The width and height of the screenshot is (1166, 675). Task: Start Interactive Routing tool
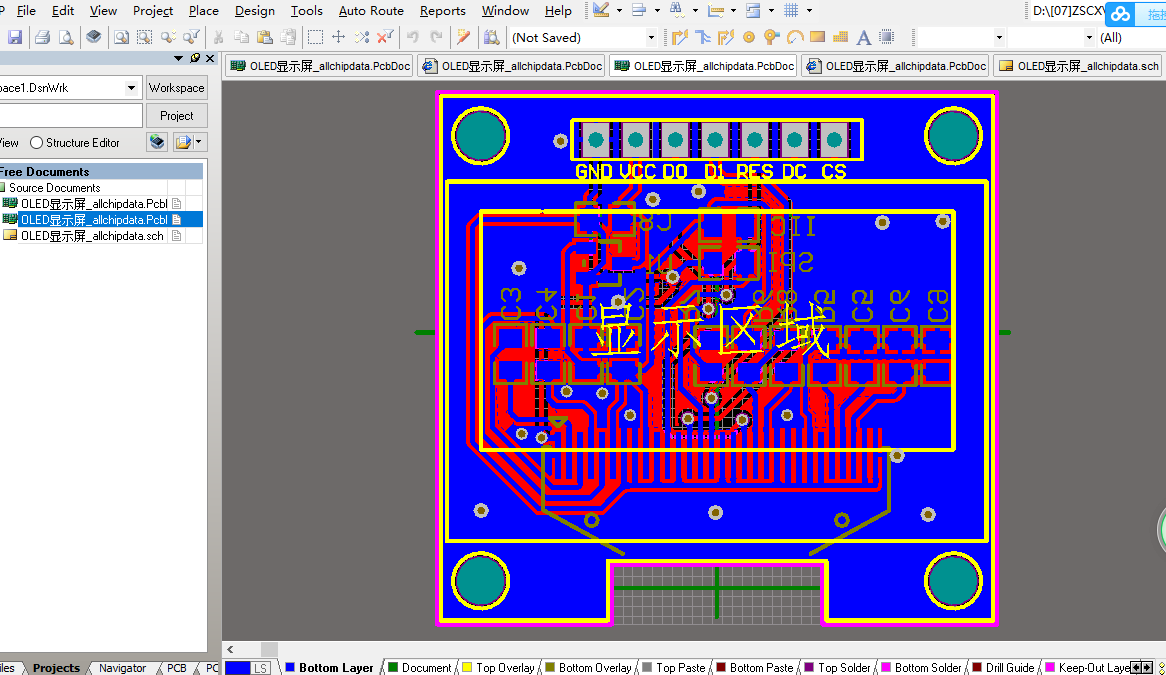point(680,37)
